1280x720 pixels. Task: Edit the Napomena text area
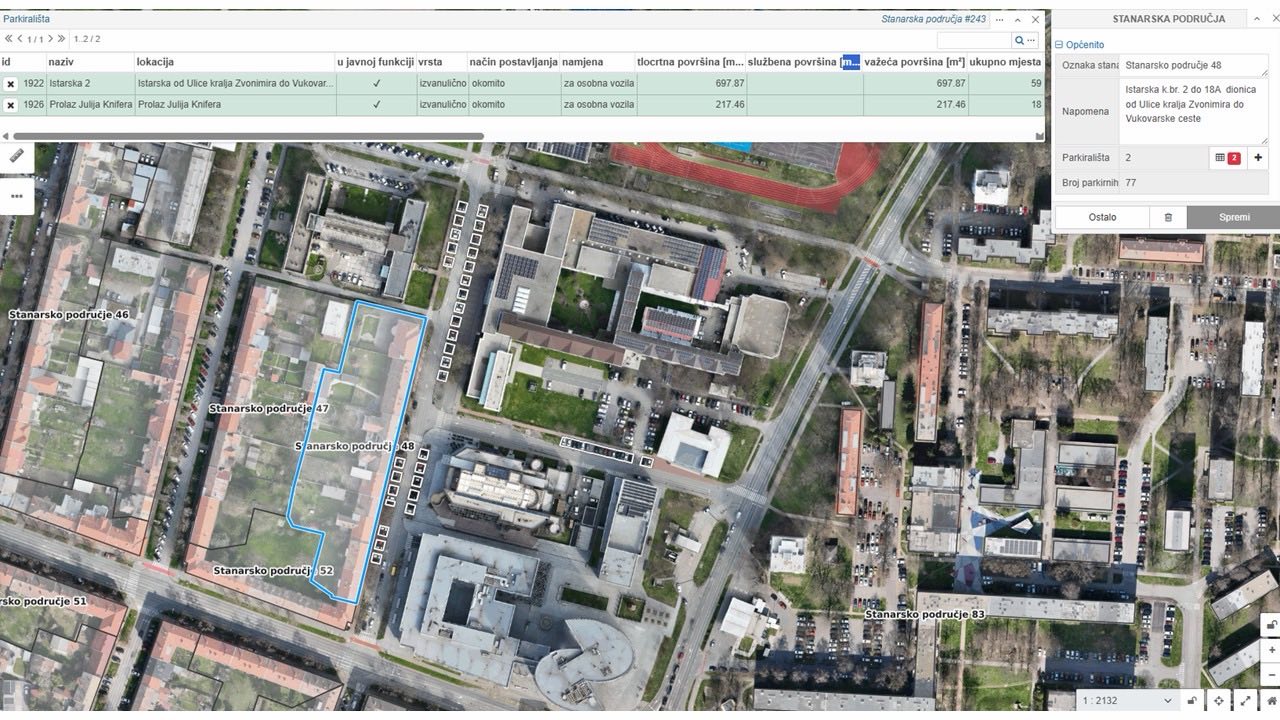click(x=1193, y=111)
